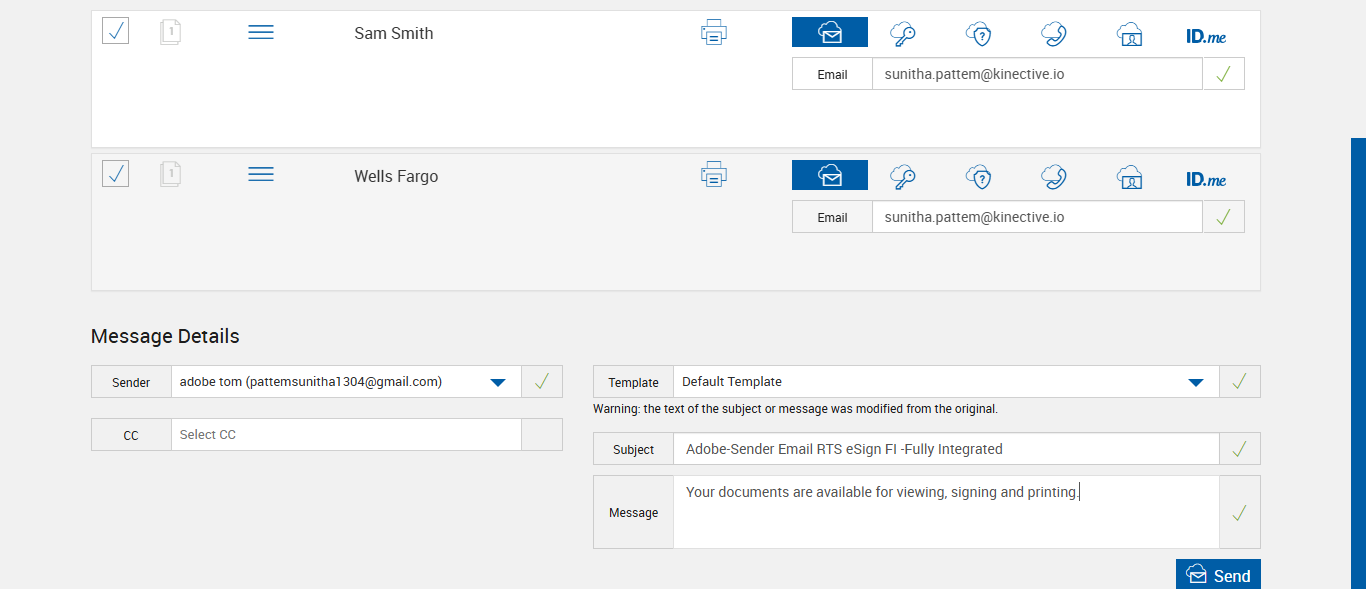
Task: Select the shield question icon for Sam Smith
Action: point(978,33)
